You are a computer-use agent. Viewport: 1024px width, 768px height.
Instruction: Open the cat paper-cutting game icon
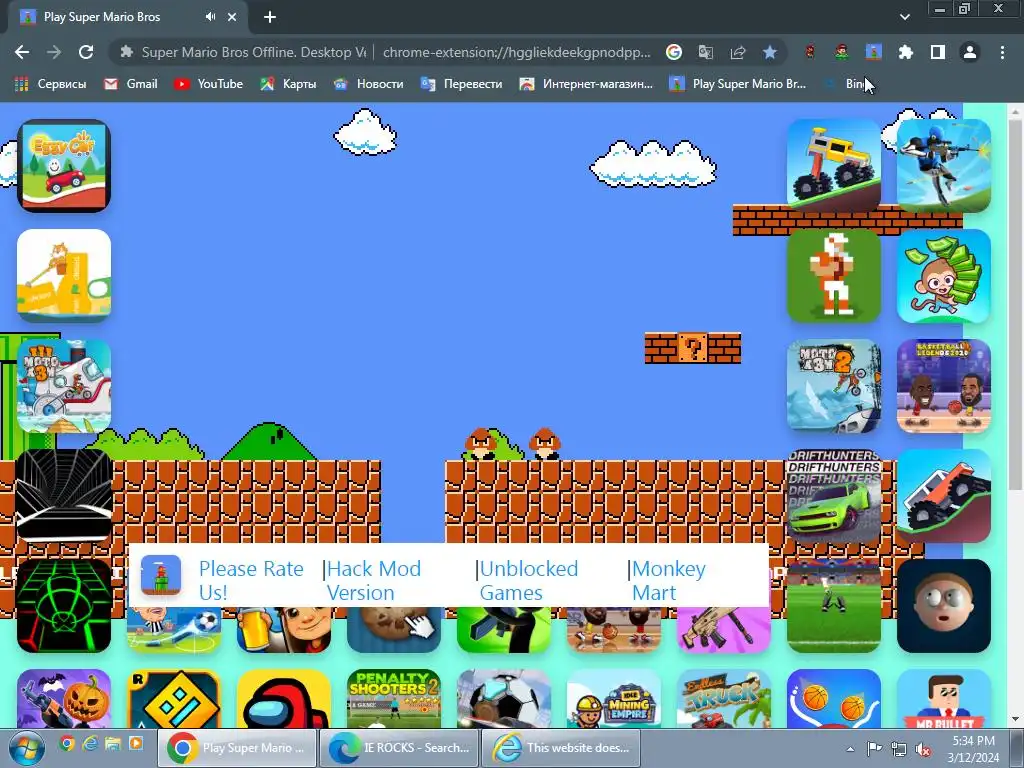point(64,276)
